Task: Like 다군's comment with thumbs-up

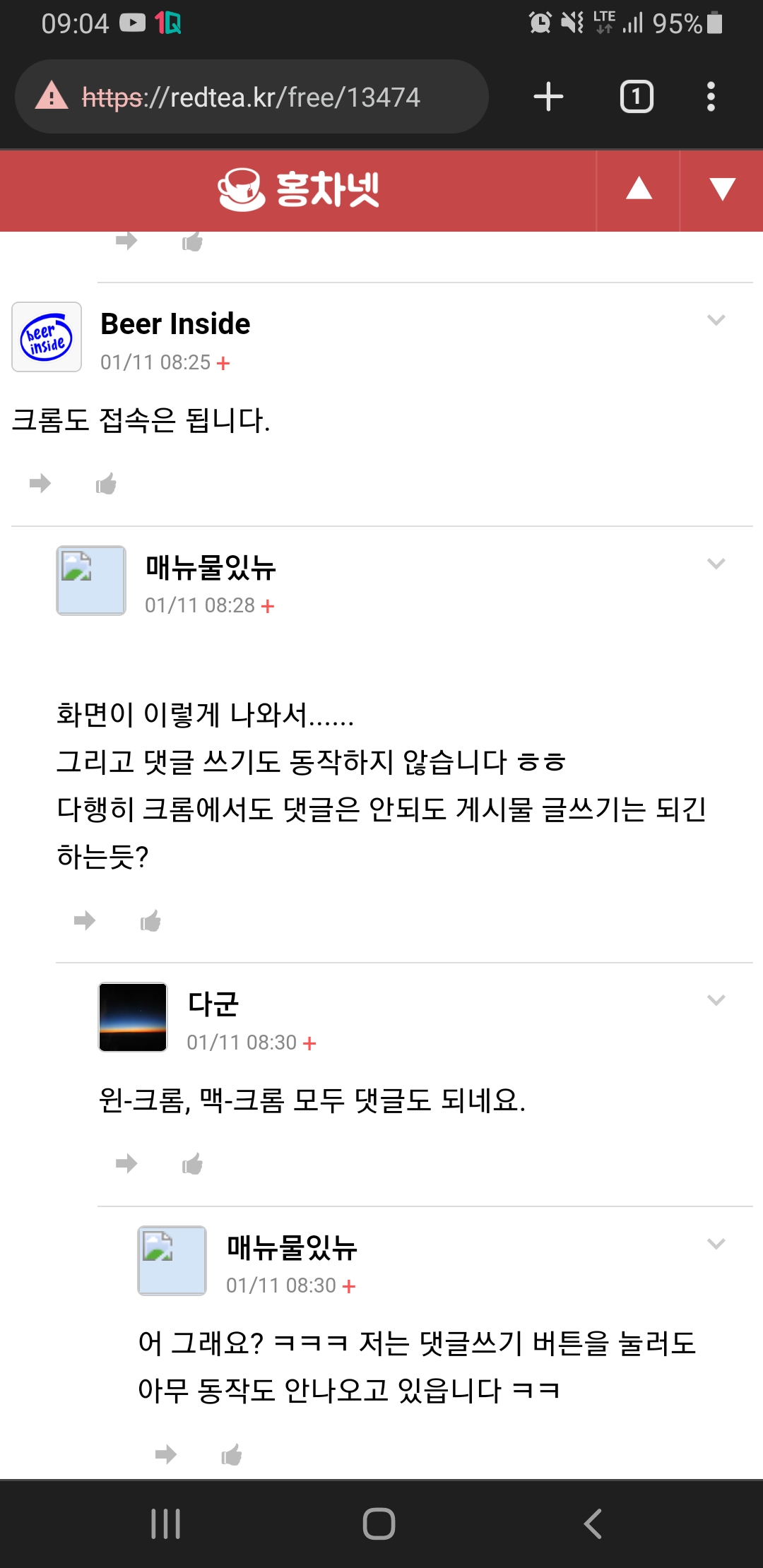Action: click(x=192, y=1163)
